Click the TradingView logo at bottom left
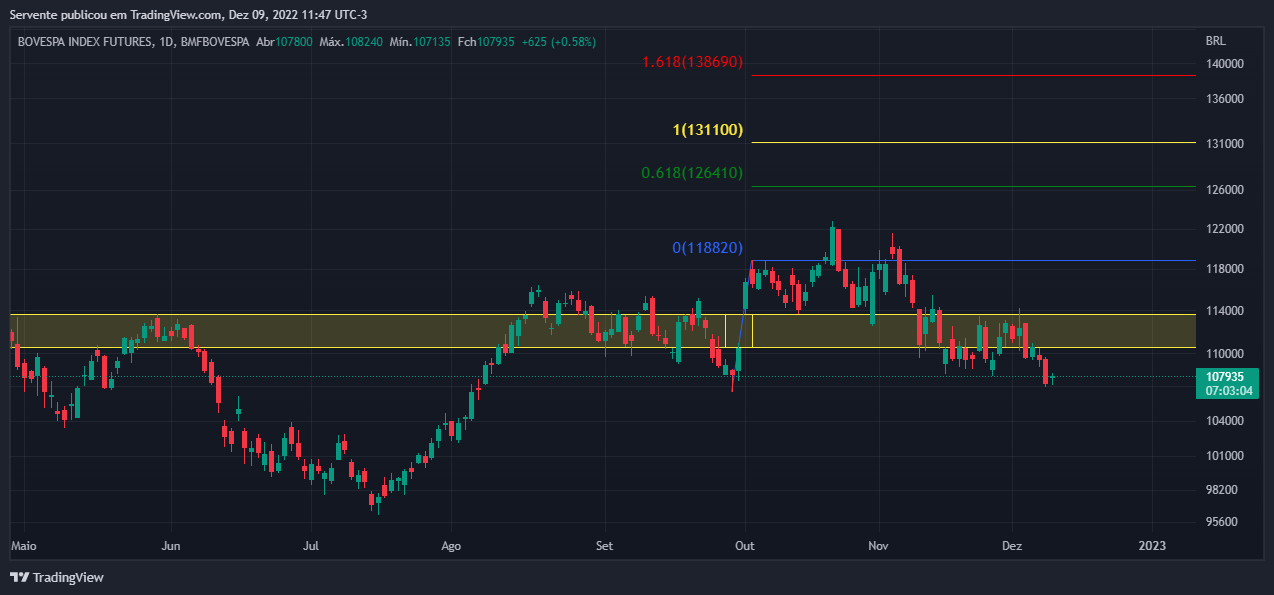 pyautogui.click(x=57, y=577)
